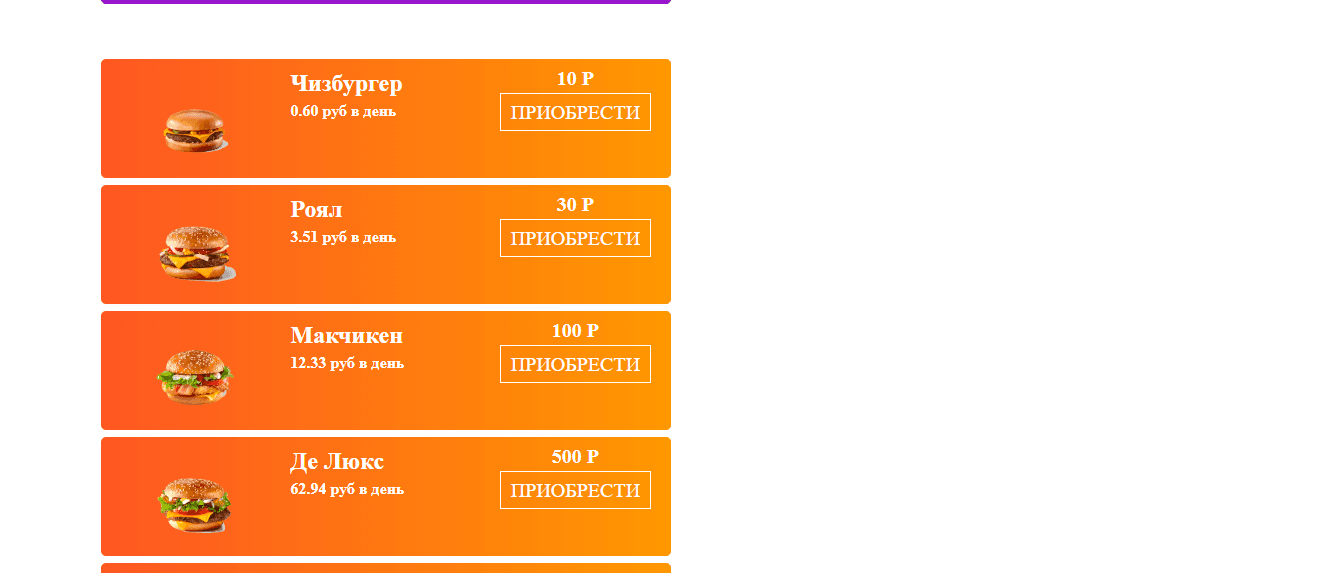Click the 10 Р price label

pos(575,79)
